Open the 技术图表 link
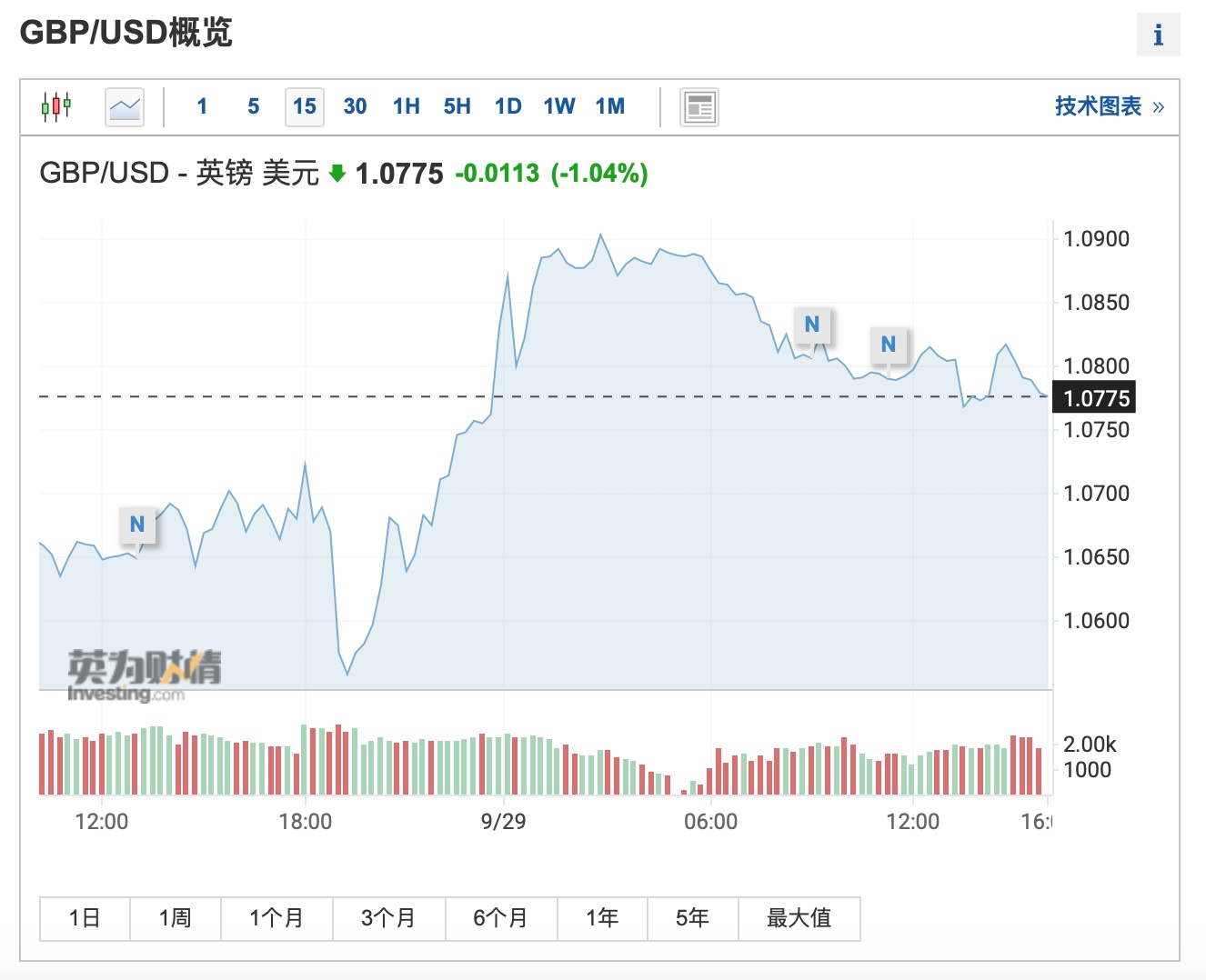Screen dimensions: 1206x980 coord(1108,106)
